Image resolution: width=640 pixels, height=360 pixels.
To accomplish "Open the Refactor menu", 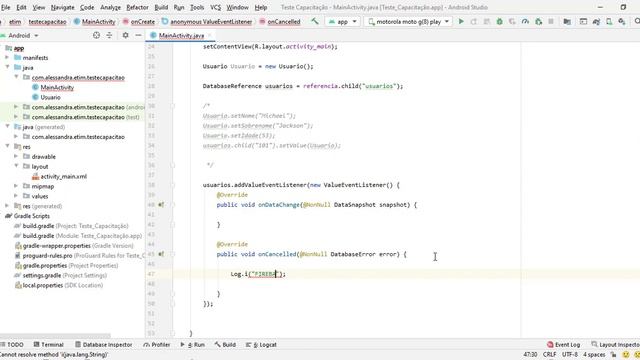I will 137,7.
